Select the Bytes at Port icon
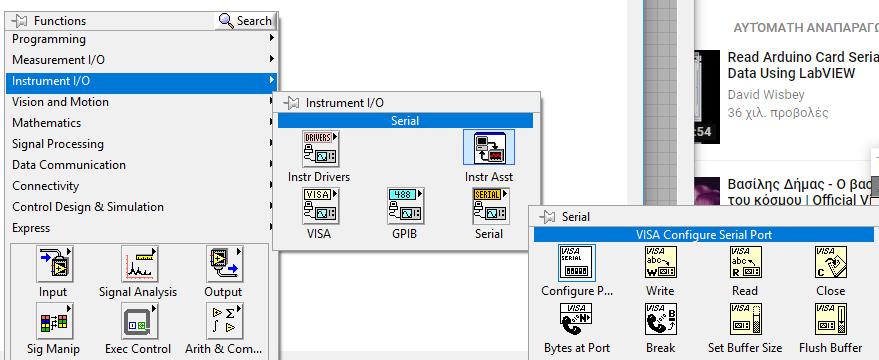Viewport: 879px width, 360px height. [x=577, y=320]
